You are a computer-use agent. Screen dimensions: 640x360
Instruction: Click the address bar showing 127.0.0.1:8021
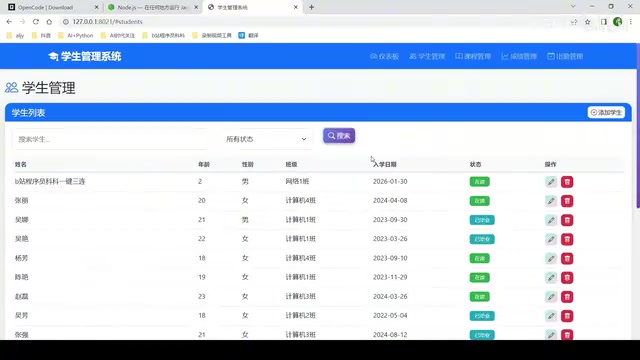tap(107, 22)
